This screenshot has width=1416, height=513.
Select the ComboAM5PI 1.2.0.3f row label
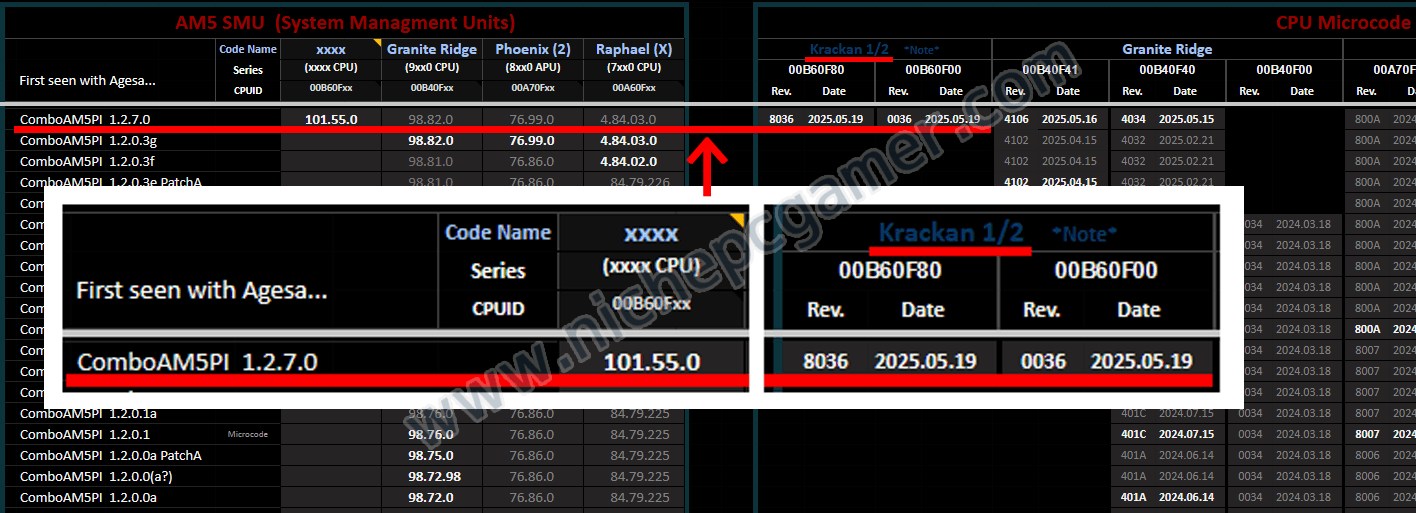(86, 161)
